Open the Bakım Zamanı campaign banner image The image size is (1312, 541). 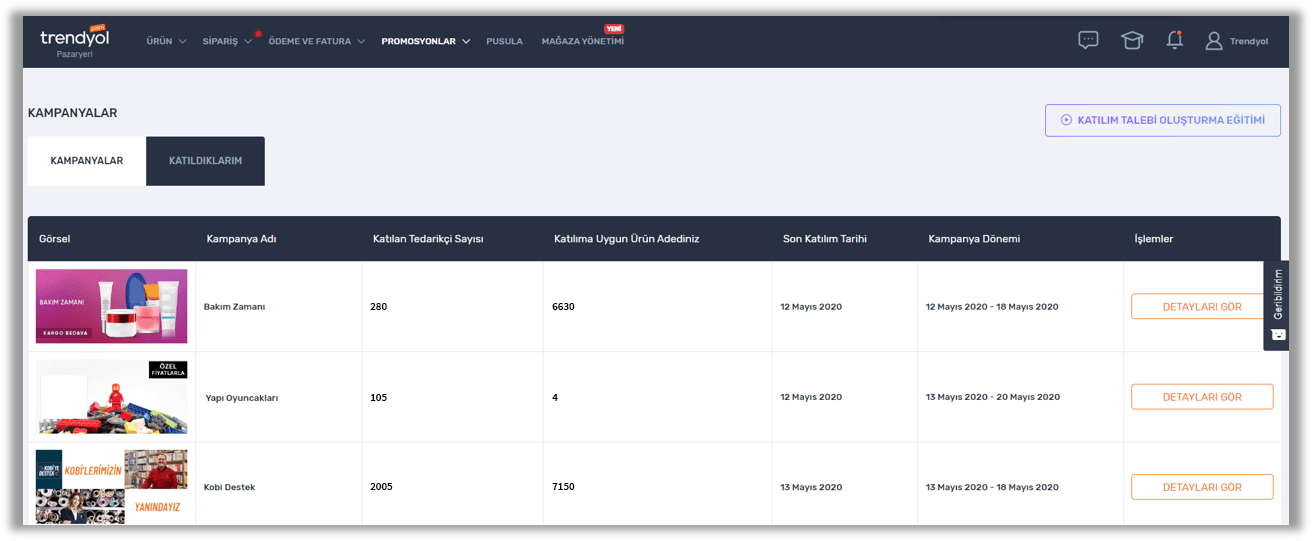click(111, 306)
